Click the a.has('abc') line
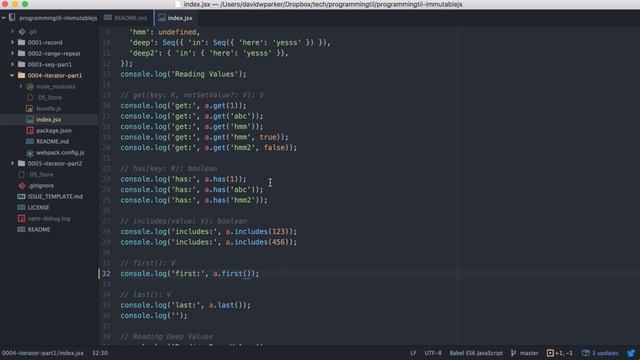The image size is (640, 360). (192, 190)
